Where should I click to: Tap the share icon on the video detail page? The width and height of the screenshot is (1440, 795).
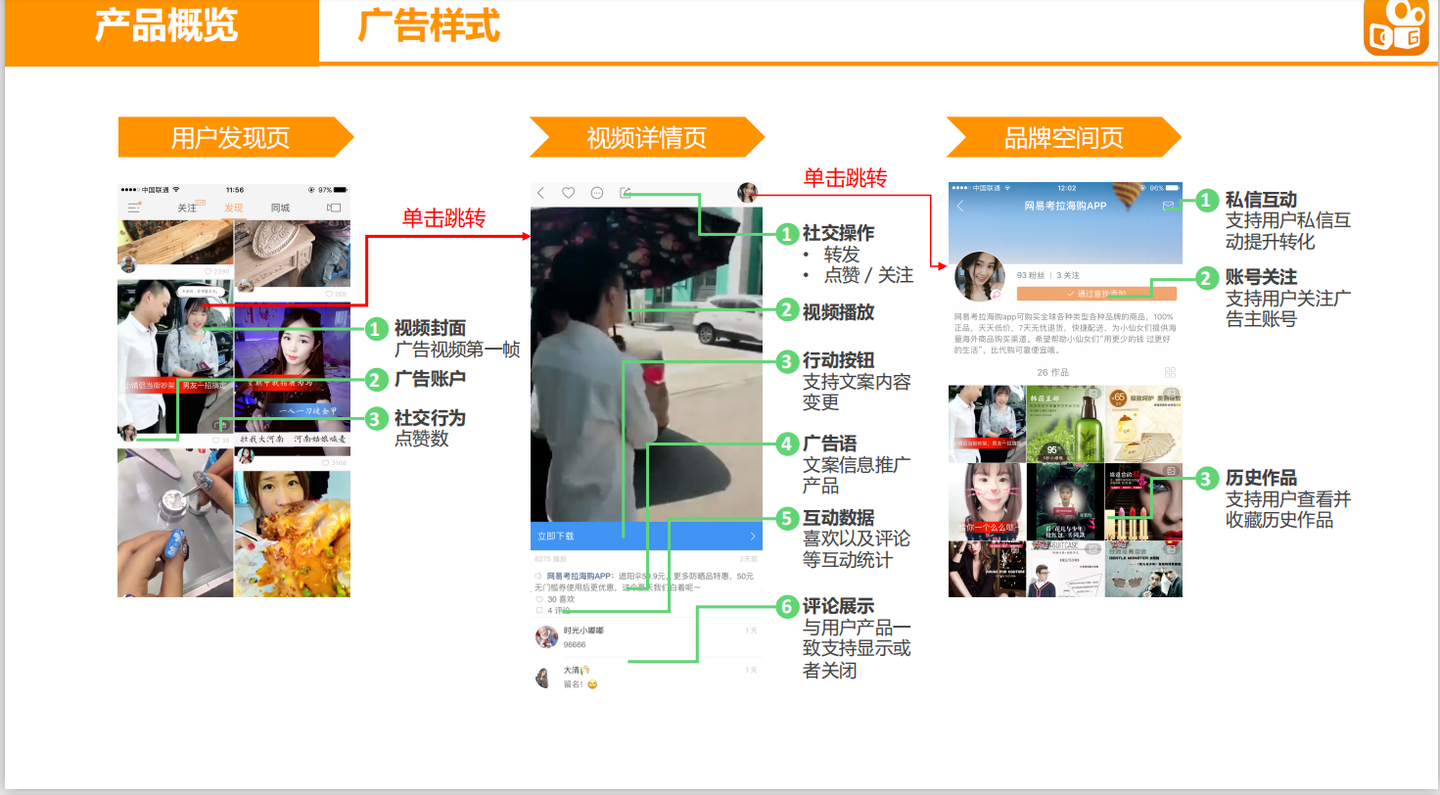point(626,193)
